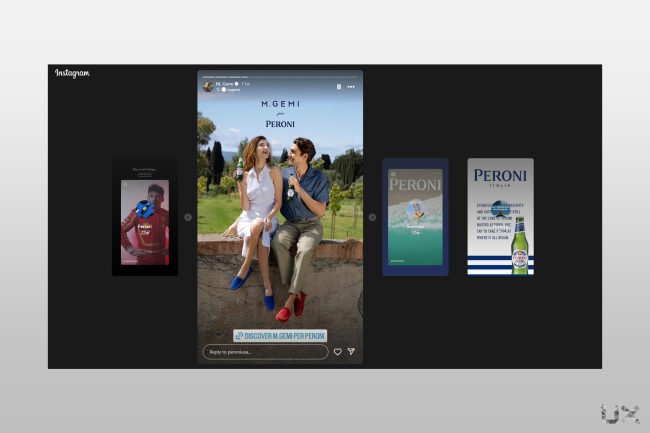Open the Peroni Summer beach story thumbnail
Viewport: 650px width, 433px height.
coord(415,217)
